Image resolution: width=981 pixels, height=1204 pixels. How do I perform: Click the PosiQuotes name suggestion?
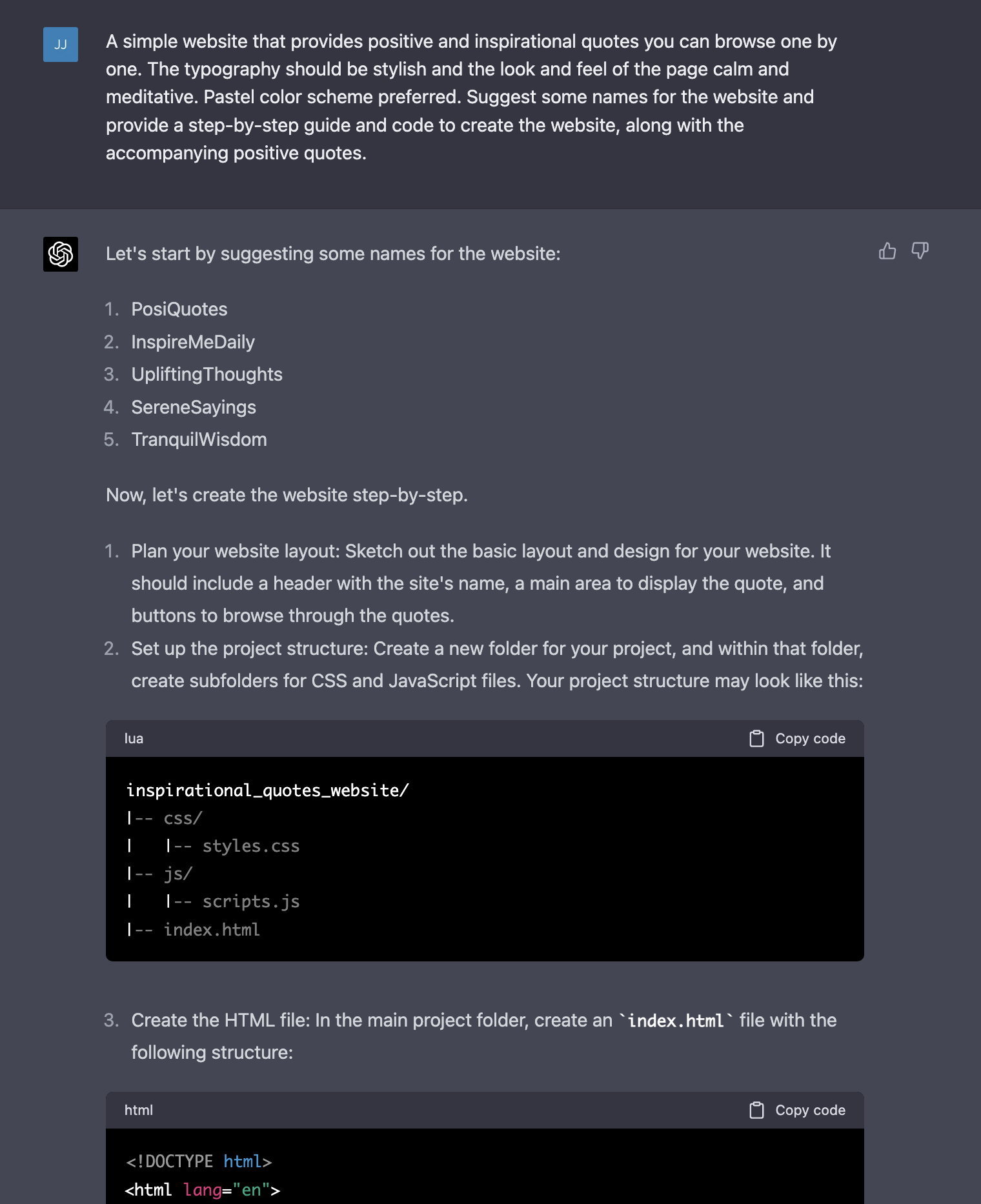(x=179, y=309)
